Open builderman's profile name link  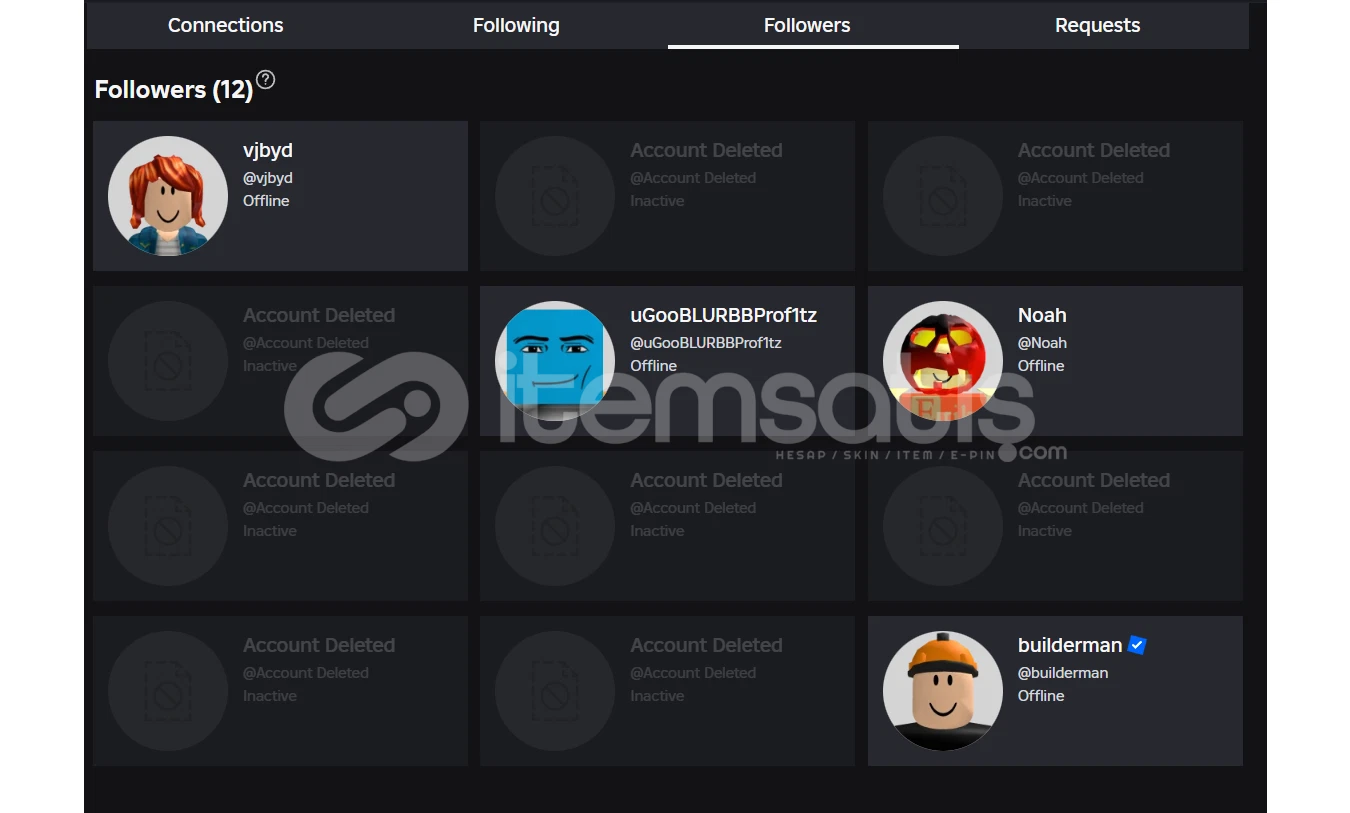point(1069,645)
